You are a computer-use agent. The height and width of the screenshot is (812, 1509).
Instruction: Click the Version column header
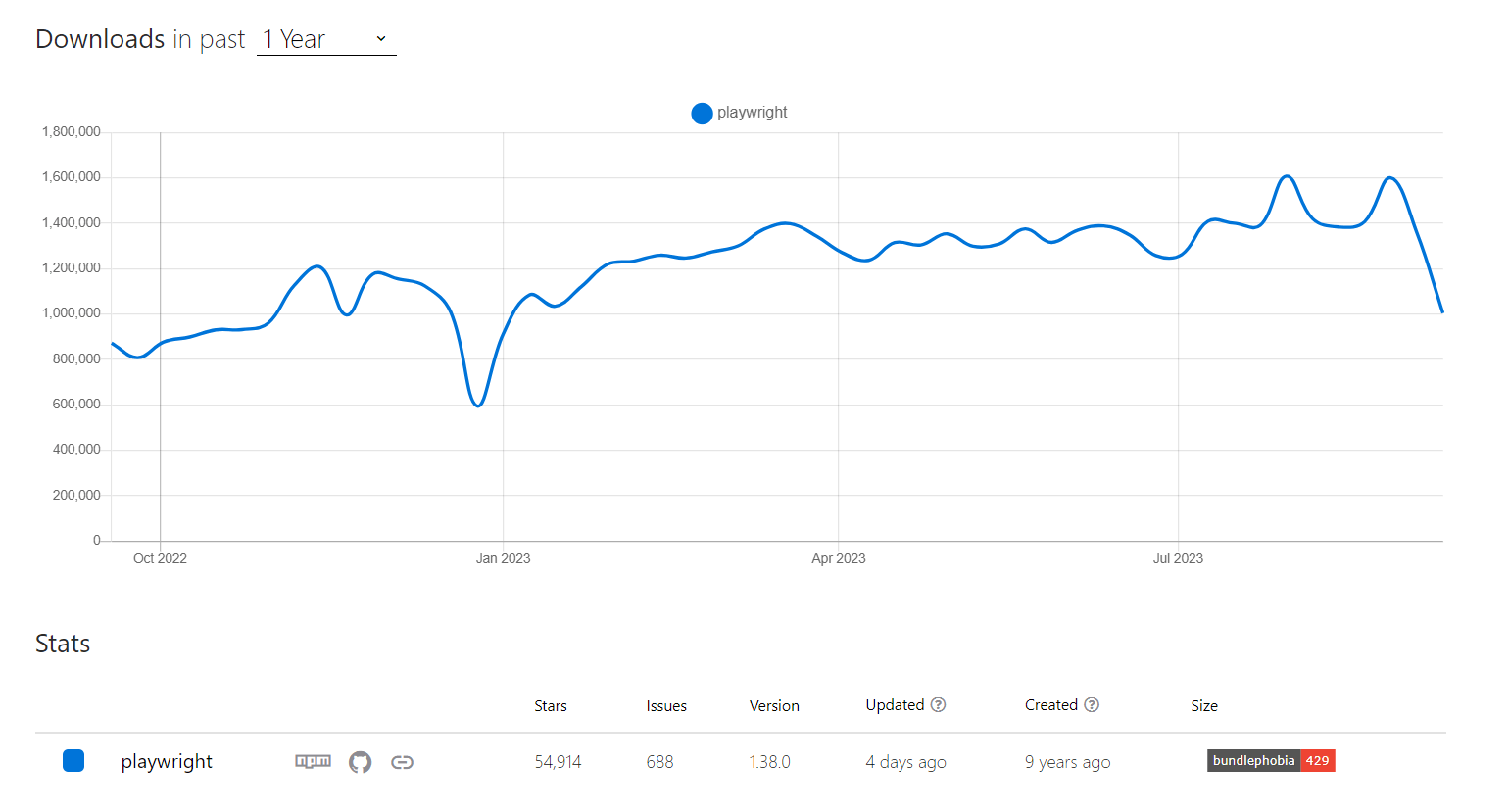tap(774, 706)
